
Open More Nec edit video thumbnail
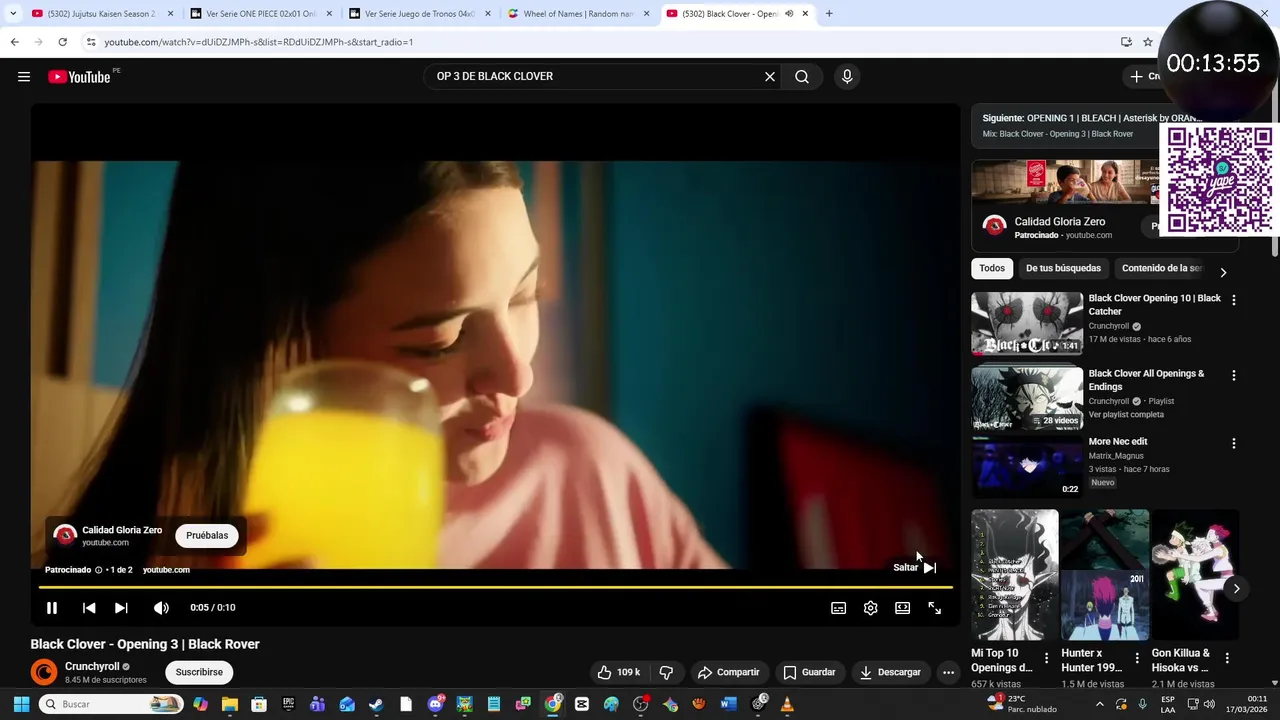(1027, 466)
